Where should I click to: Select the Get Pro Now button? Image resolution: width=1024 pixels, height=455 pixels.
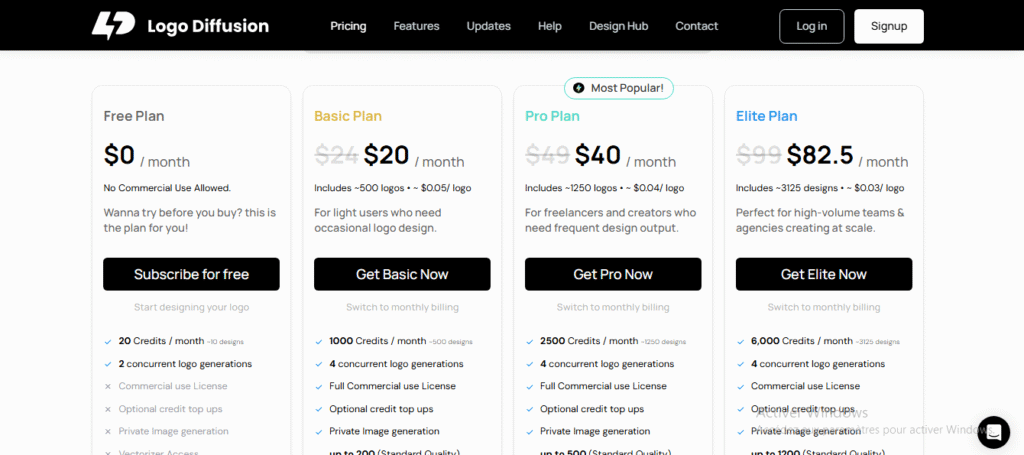(x=613, y=274)
